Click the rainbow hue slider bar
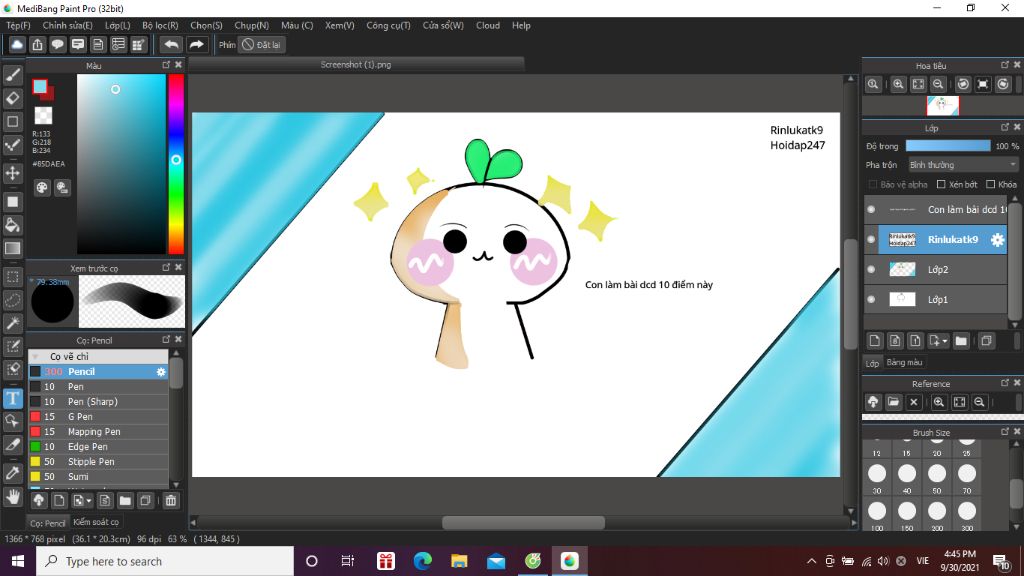This screenshot has height=576, width=1024. [x=176, y=163]
